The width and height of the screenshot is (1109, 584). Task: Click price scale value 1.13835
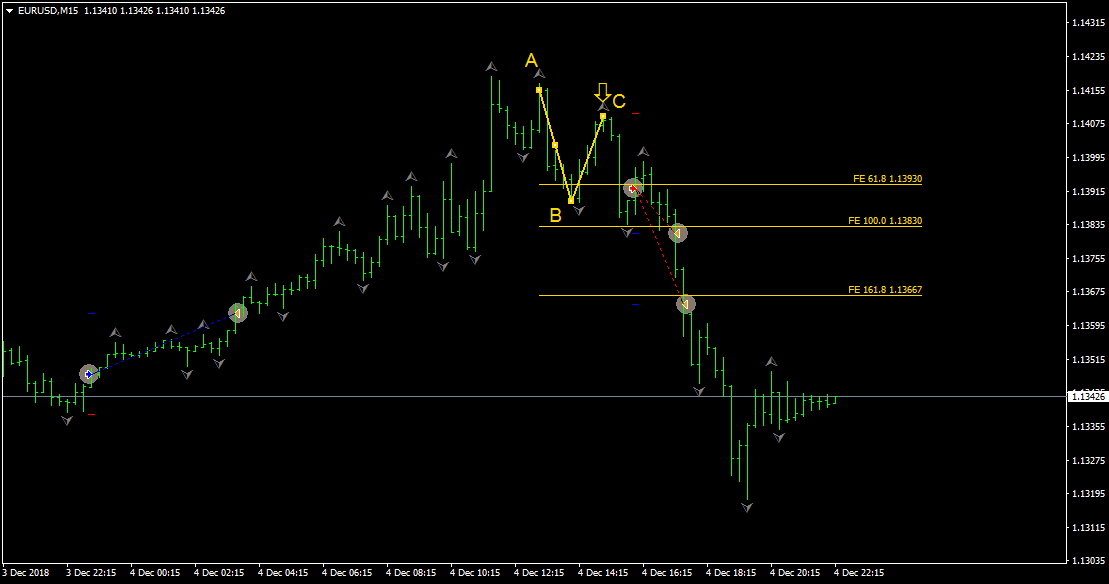click(1088, 225)
